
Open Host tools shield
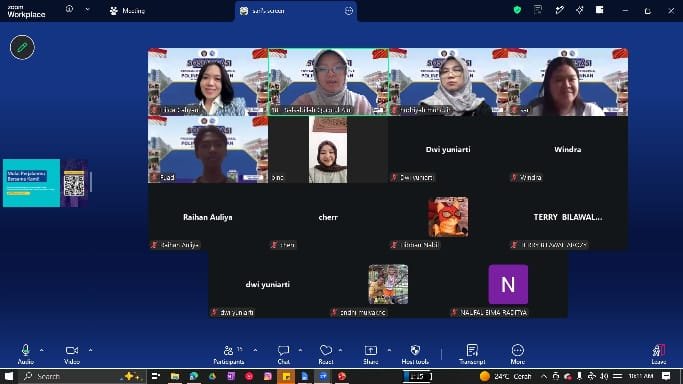tap(415, 354)
